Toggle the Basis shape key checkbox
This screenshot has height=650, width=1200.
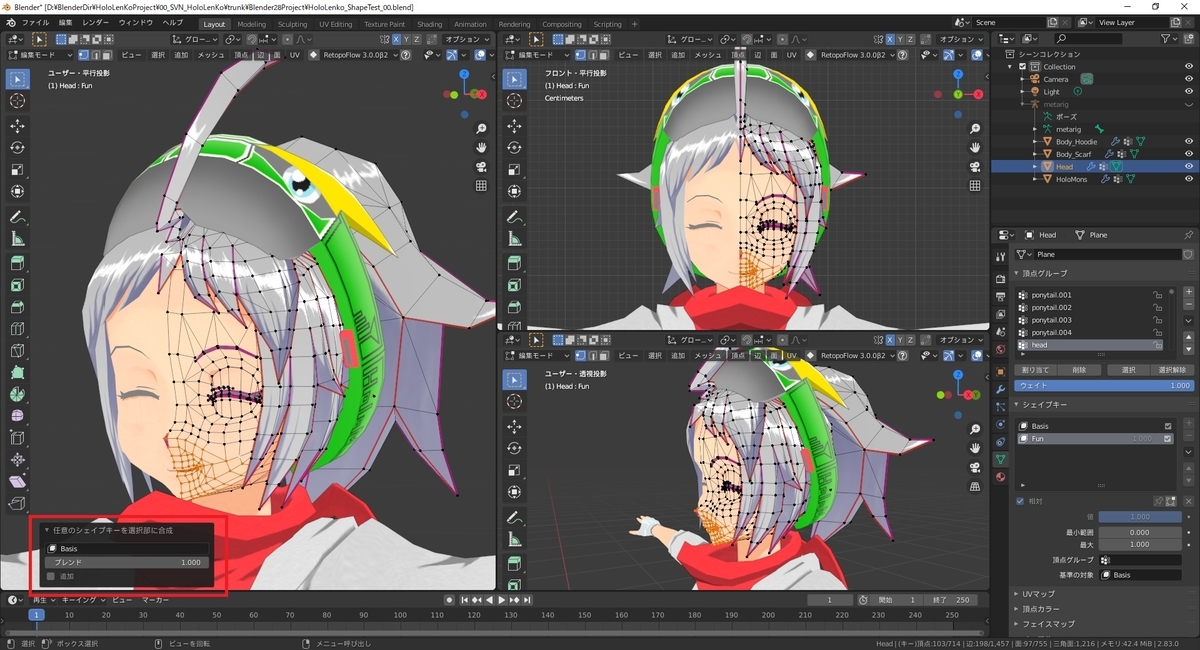tap(1167, 426)
